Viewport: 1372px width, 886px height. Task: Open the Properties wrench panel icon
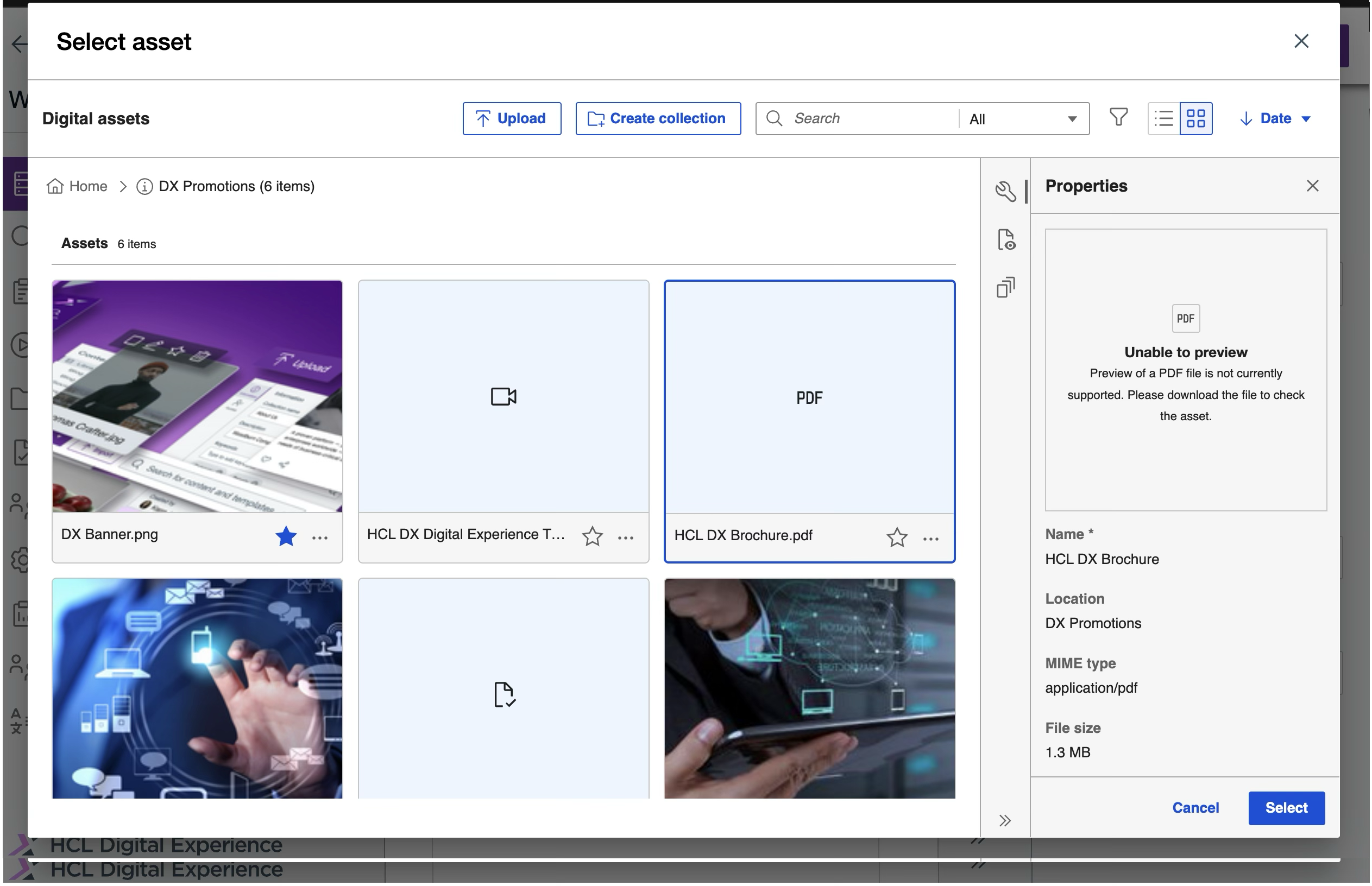[x=1005, y=192]
